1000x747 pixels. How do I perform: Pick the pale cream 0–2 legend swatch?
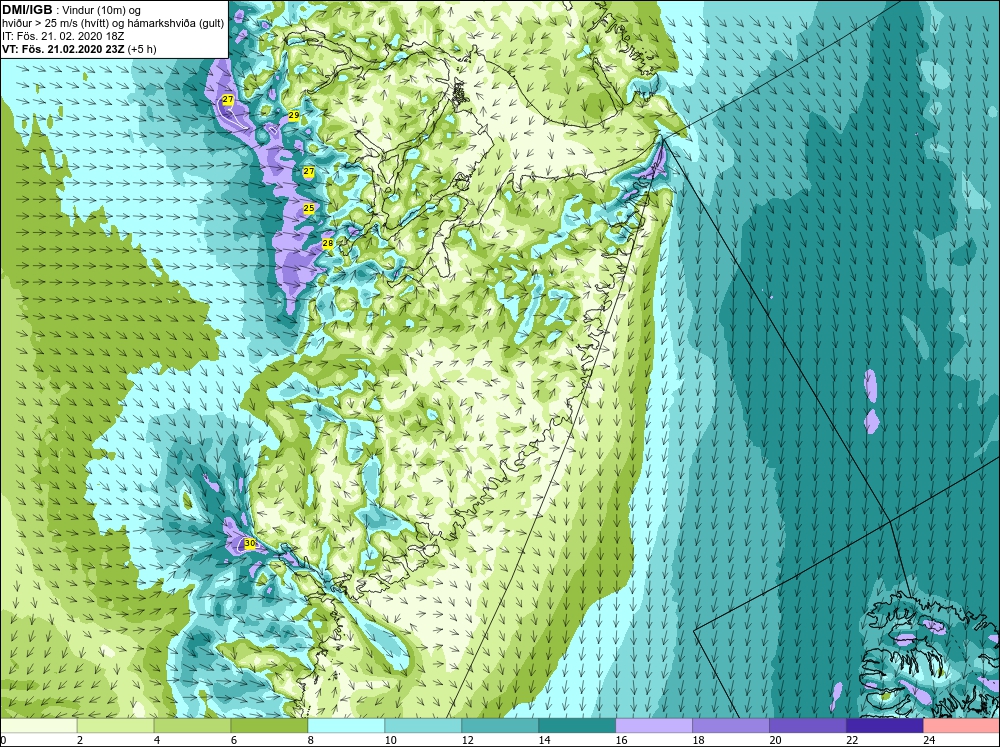pyautogui.click(x=38, y=726)
